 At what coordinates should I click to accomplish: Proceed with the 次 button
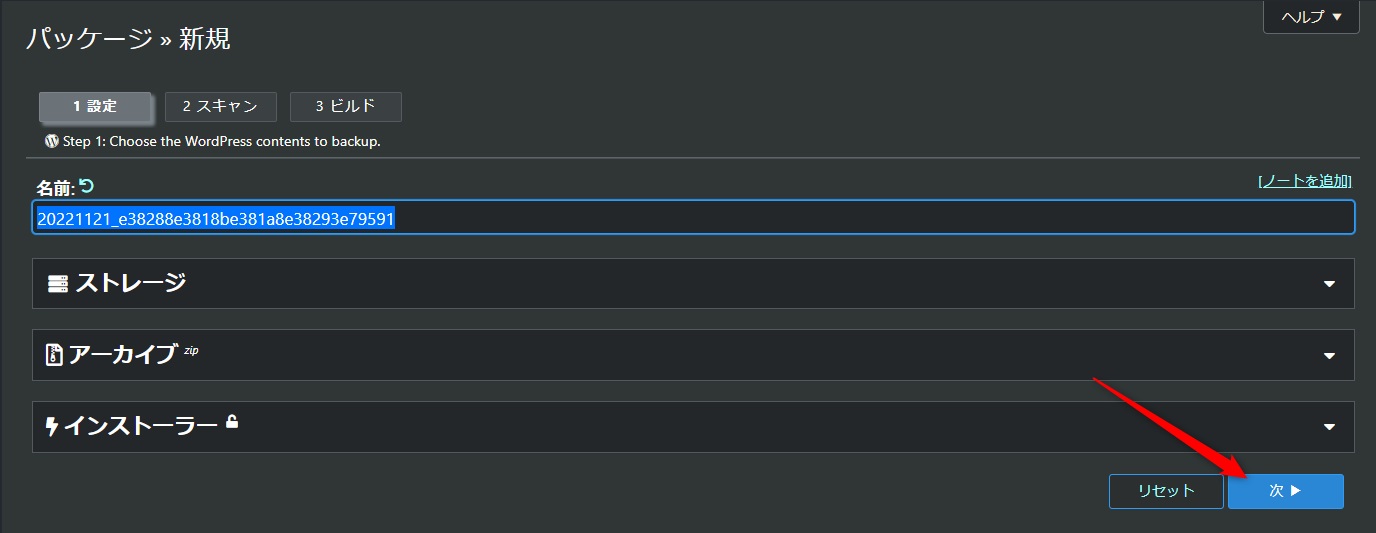[1285, 491]
